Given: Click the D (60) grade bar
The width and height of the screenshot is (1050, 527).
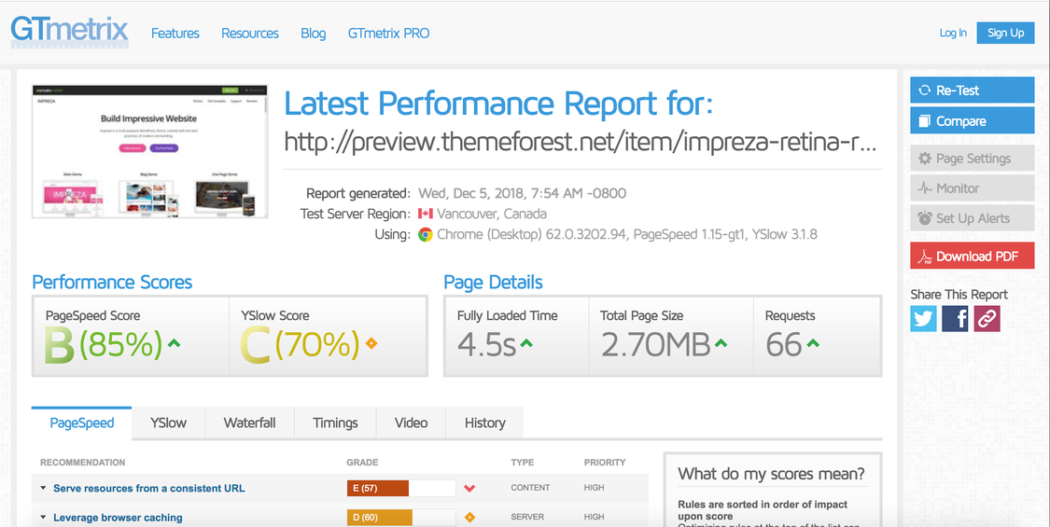Looking at the screenshot, I should click(x=401, y=517).
